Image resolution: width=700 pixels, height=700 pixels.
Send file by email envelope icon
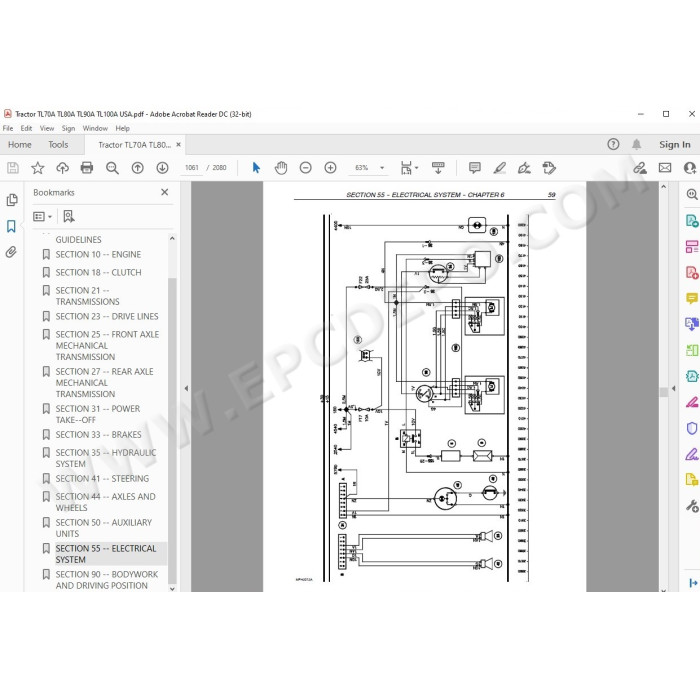pyautogui.click(x=665, y=168)
